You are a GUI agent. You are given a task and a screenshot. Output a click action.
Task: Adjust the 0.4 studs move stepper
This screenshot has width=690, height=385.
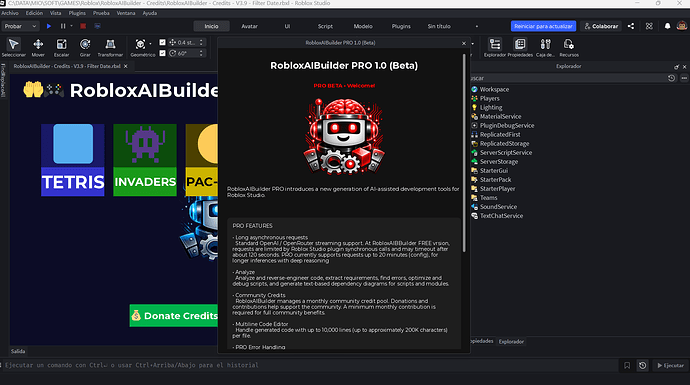[201, 42]
